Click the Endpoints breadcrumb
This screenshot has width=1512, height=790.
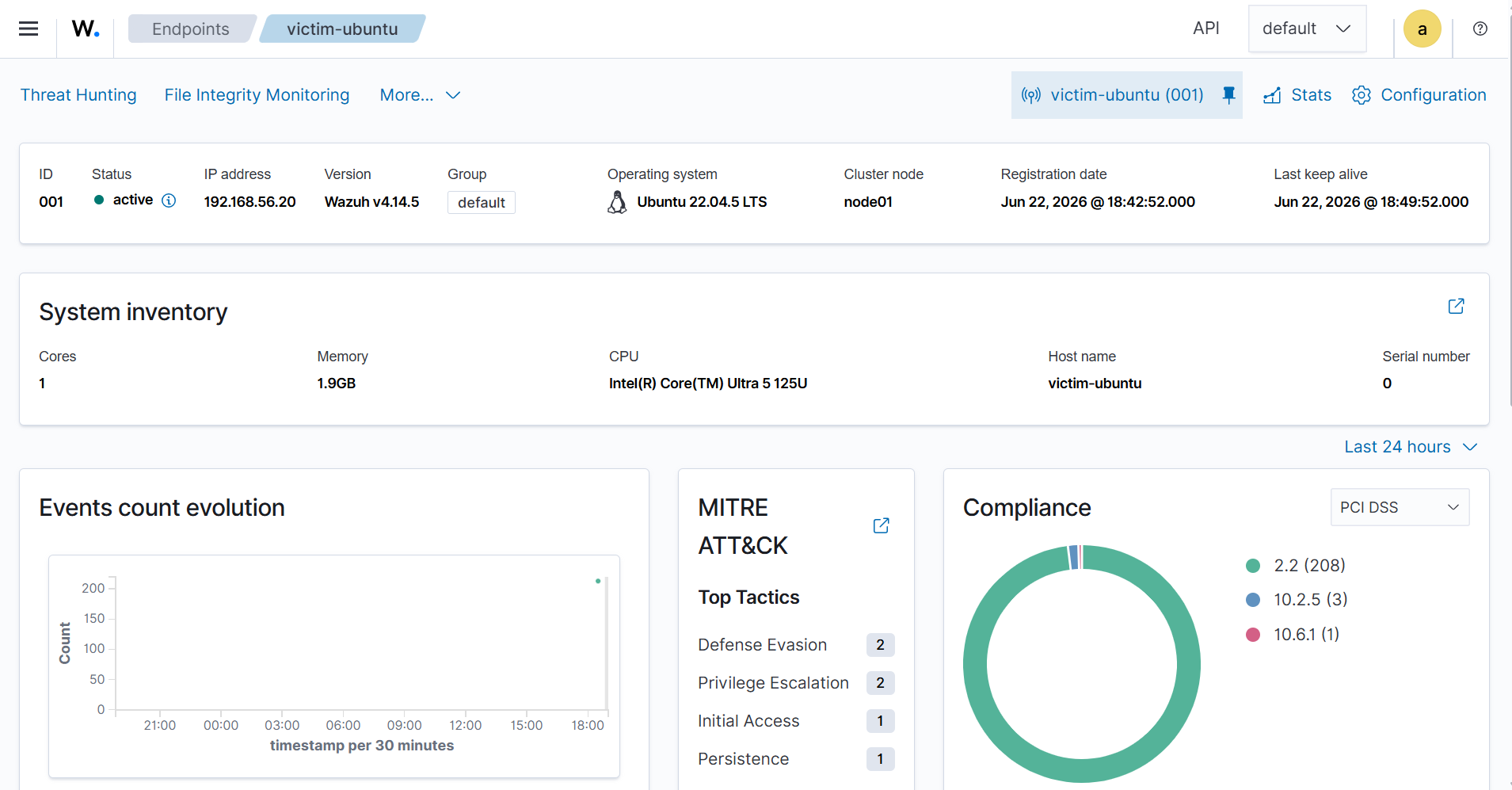click(191, 29)
